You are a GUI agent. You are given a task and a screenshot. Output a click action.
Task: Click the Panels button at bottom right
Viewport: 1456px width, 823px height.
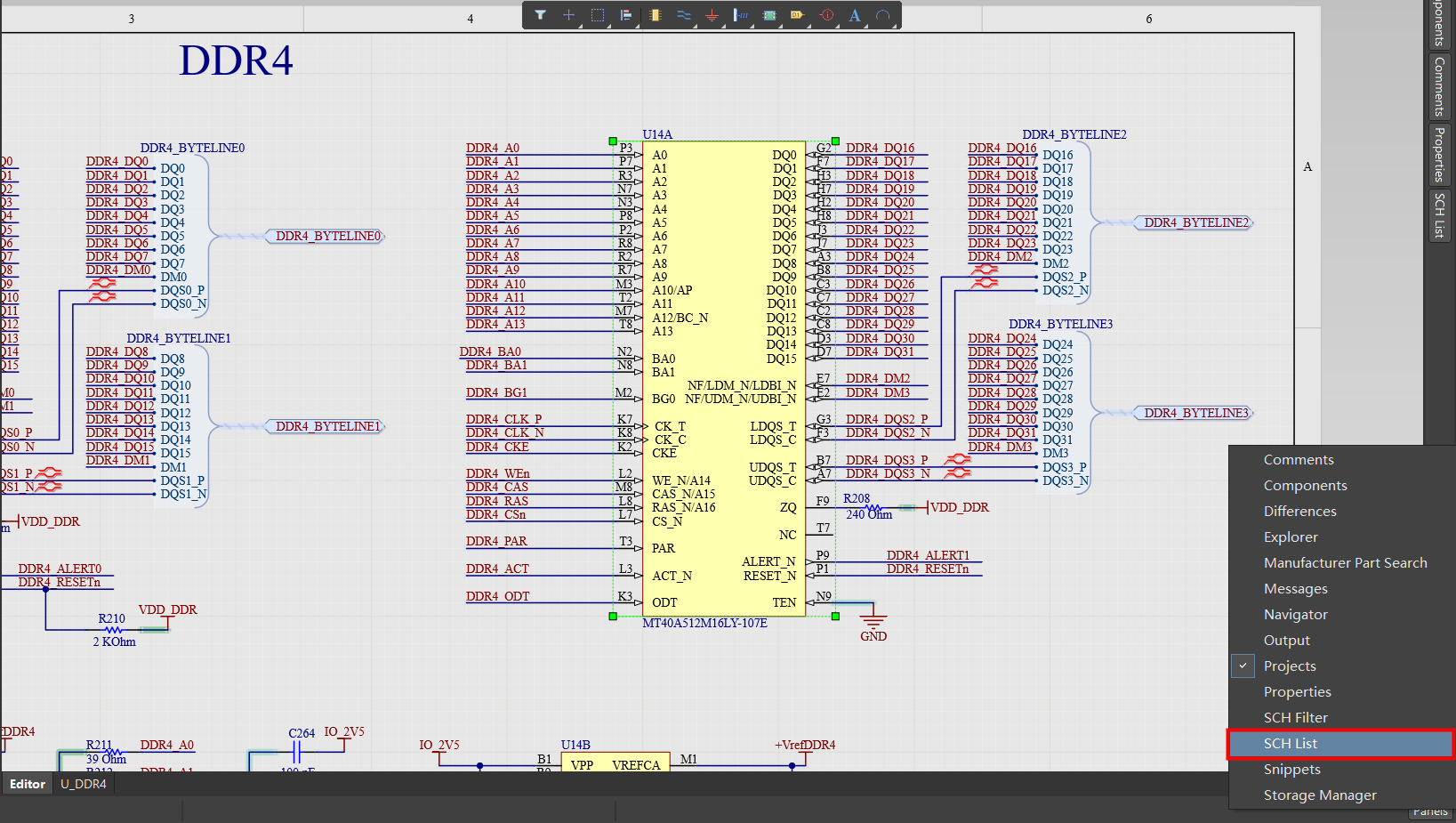[1430, 811]
